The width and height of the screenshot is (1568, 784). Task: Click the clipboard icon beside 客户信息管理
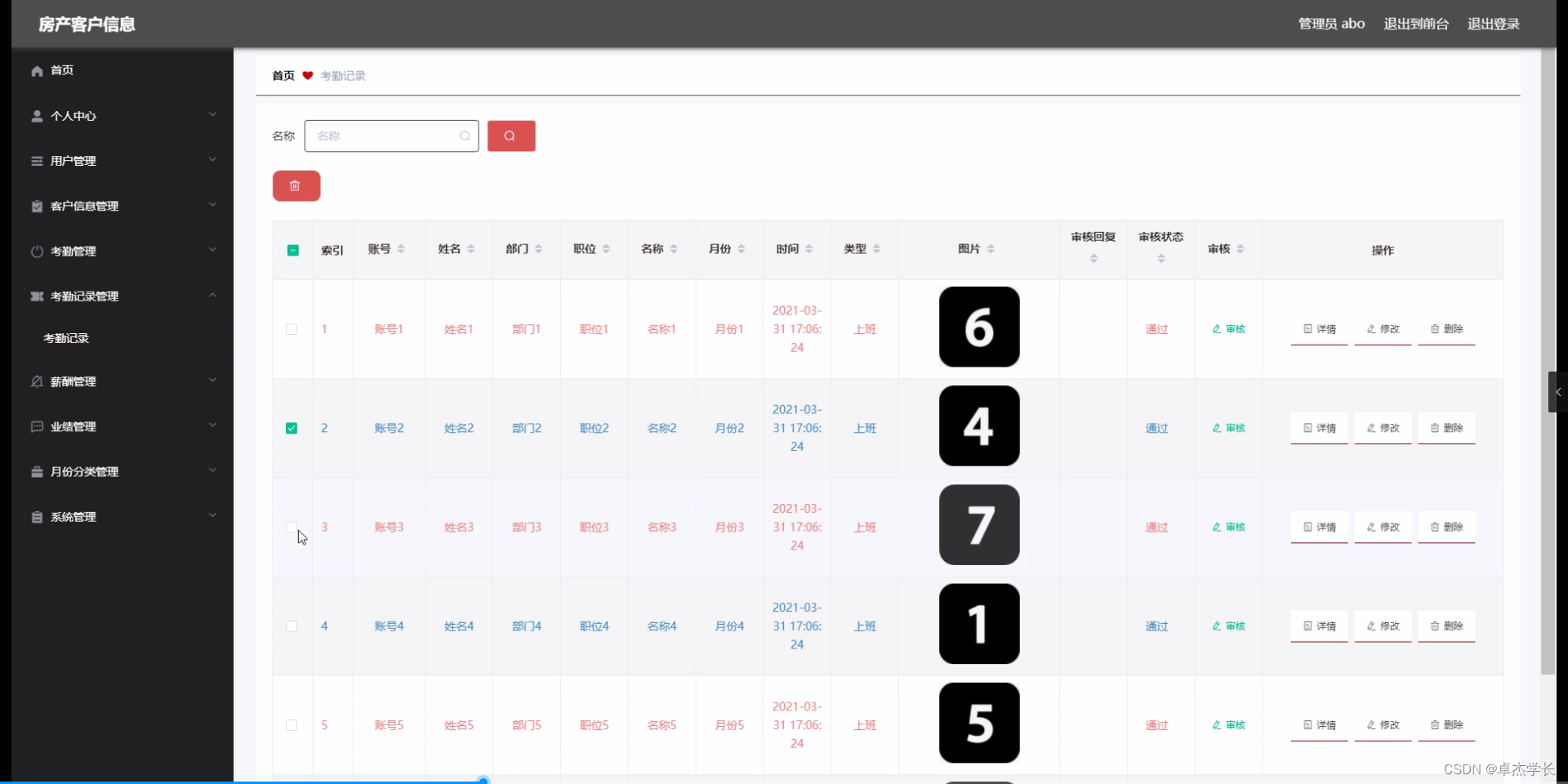37,206
